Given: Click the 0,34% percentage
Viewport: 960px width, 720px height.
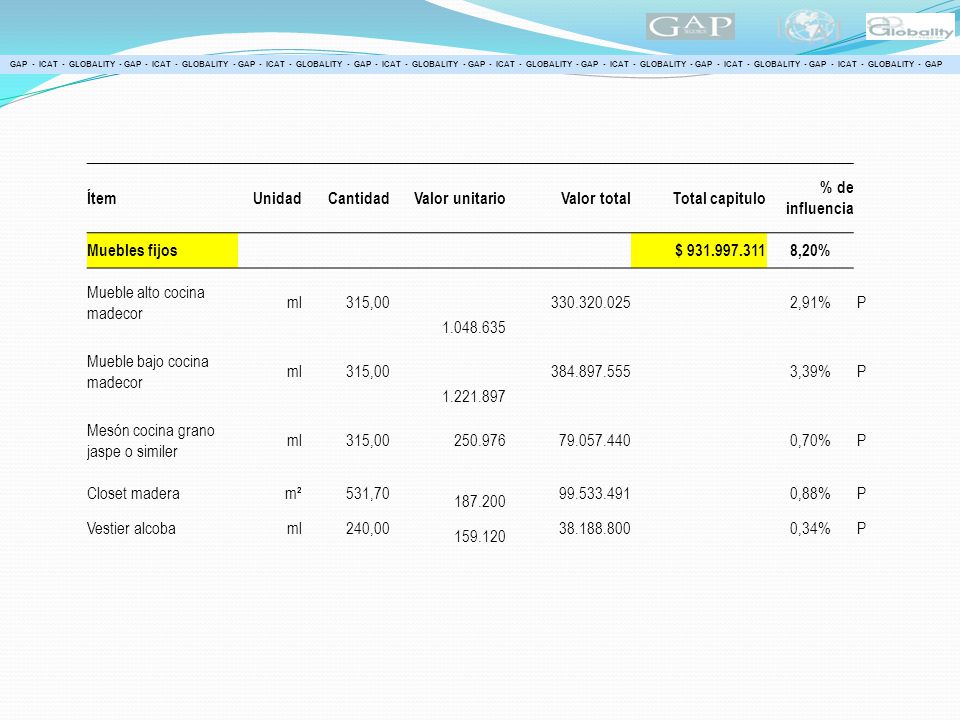Looking at the screenshot, I should (x=809, y=528).
